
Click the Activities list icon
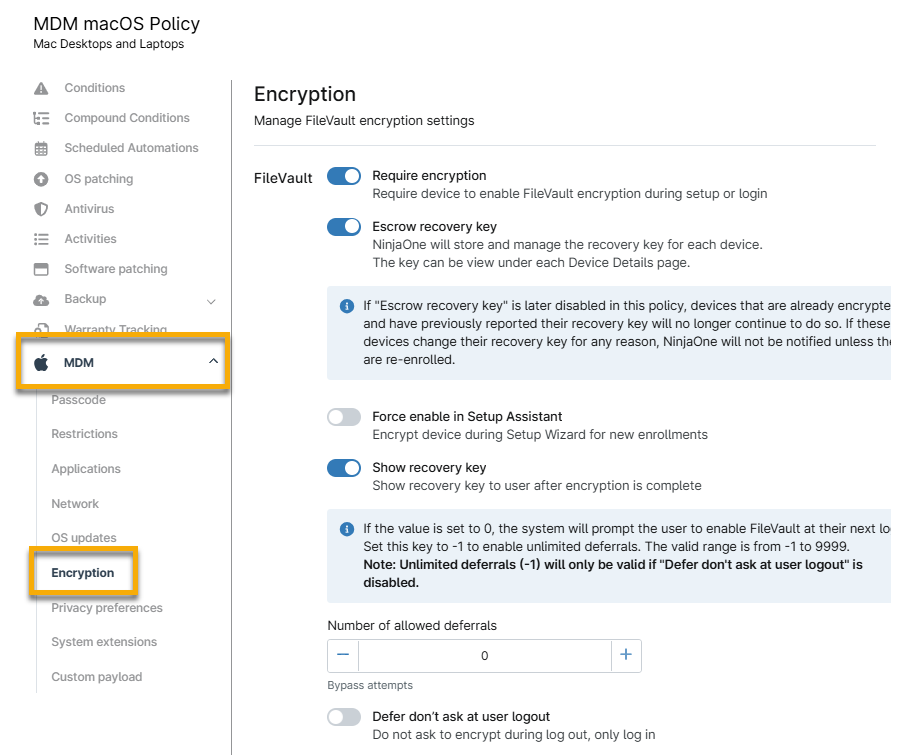point(41,239)
